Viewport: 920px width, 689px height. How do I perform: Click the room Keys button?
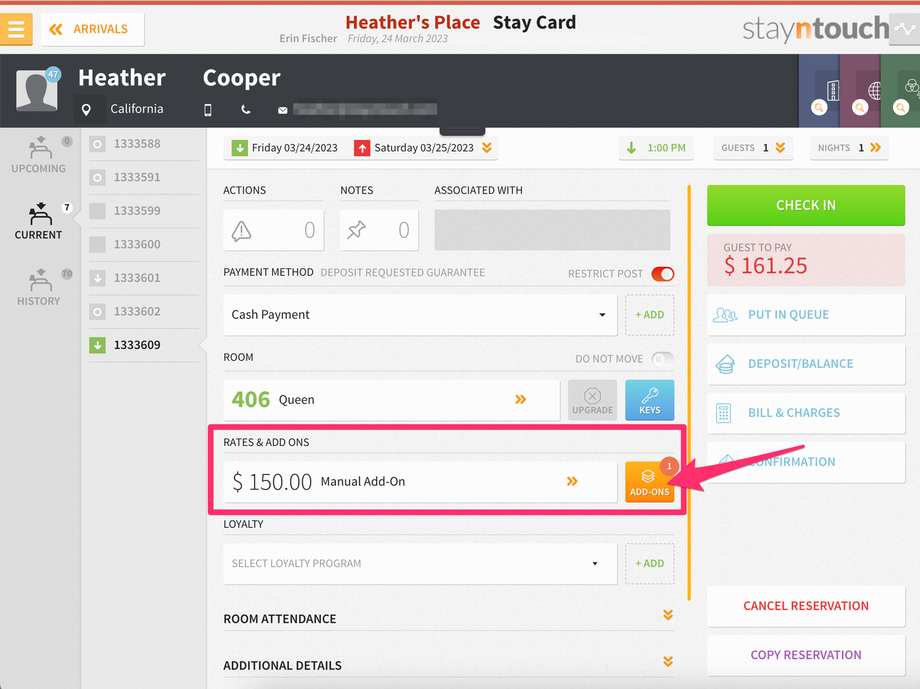[650, 400]
